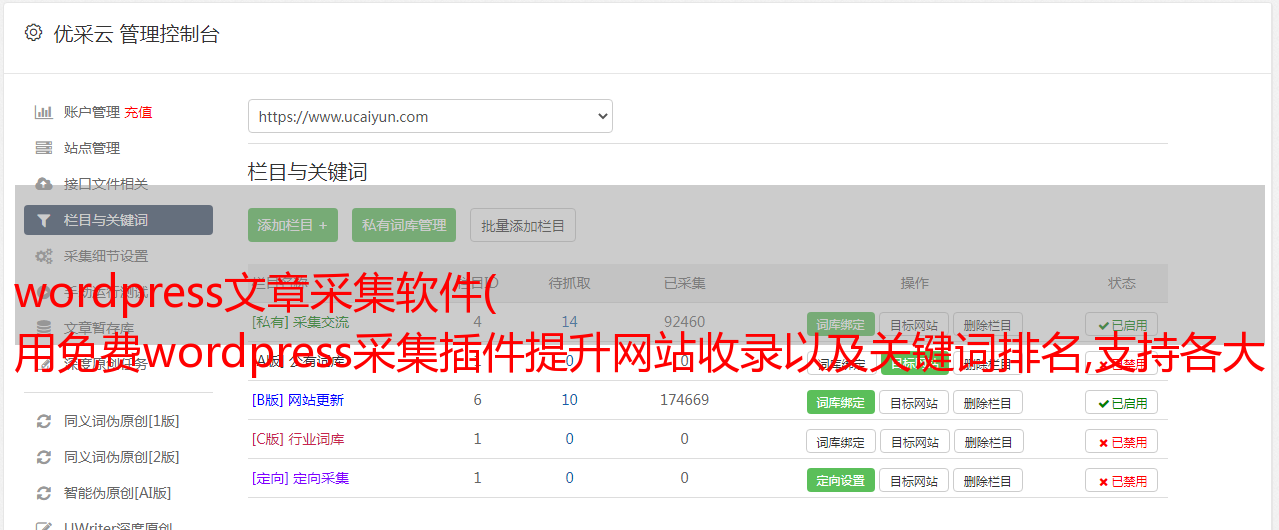Toggle 已启用 status for 网站更新

1122,402
